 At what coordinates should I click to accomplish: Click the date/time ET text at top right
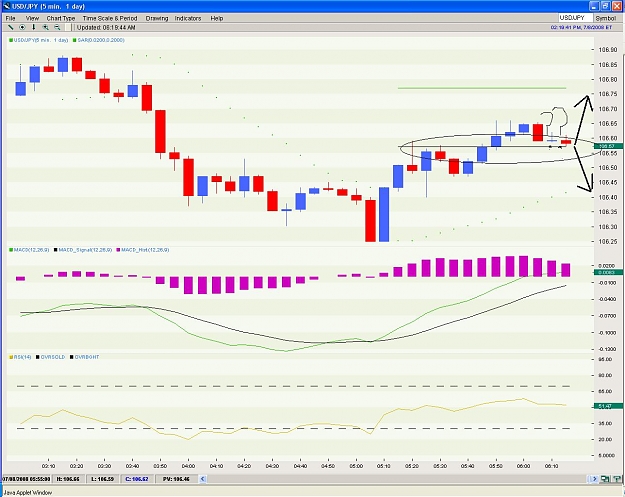(581, 28)
